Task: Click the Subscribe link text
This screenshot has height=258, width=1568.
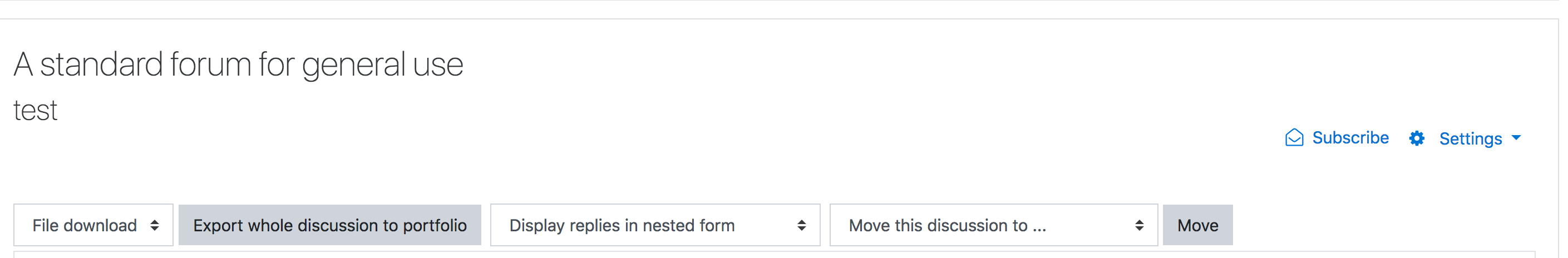Action: 1350,138
